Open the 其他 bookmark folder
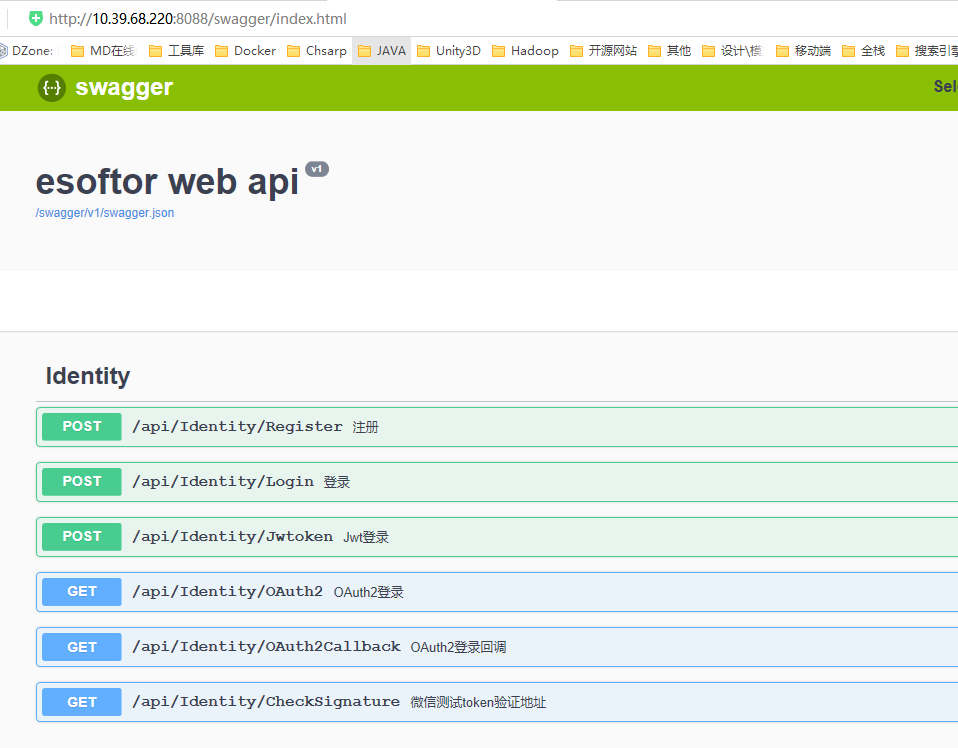 coord(670,51)
